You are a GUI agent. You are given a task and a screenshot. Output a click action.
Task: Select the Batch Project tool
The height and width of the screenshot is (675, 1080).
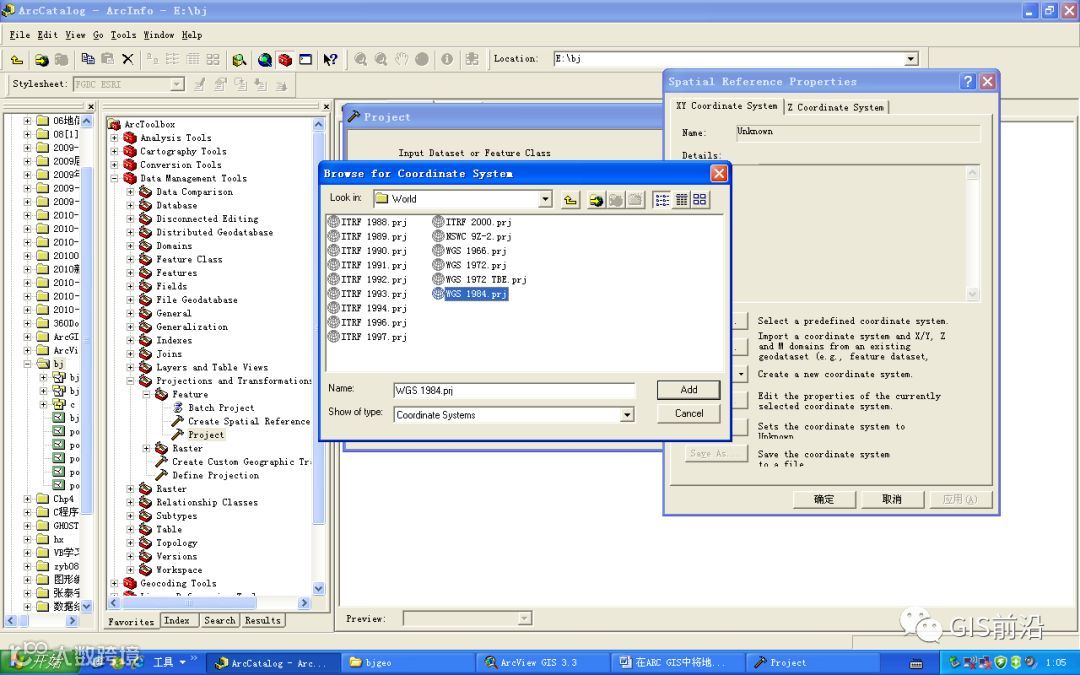214,408
